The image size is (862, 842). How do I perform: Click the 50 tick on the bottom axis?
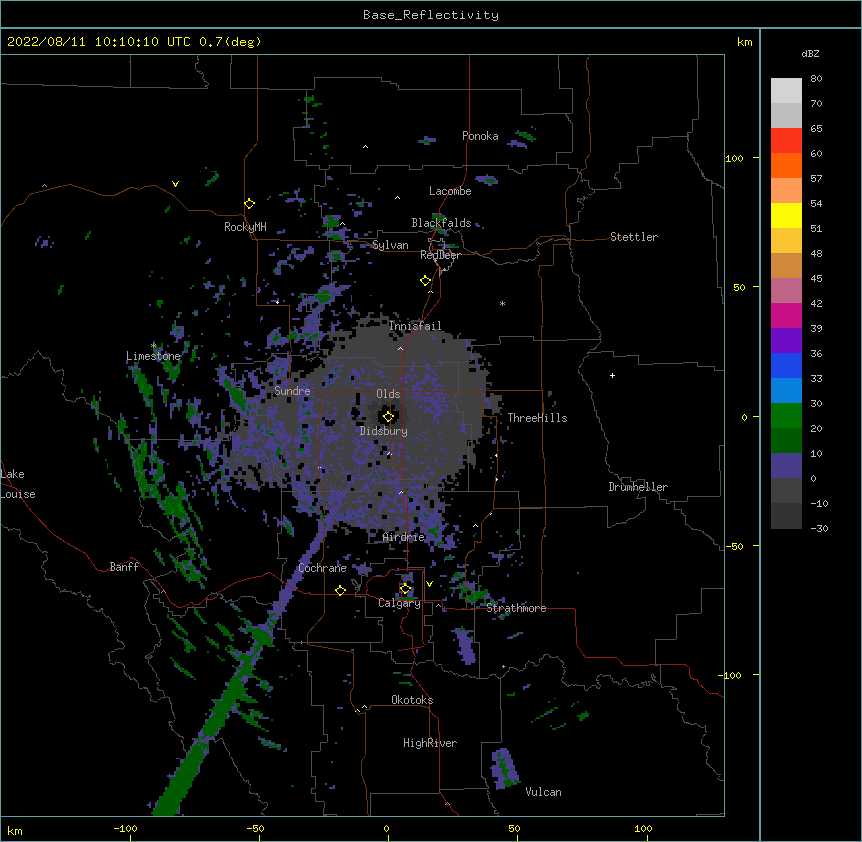(x=514, y=828)
